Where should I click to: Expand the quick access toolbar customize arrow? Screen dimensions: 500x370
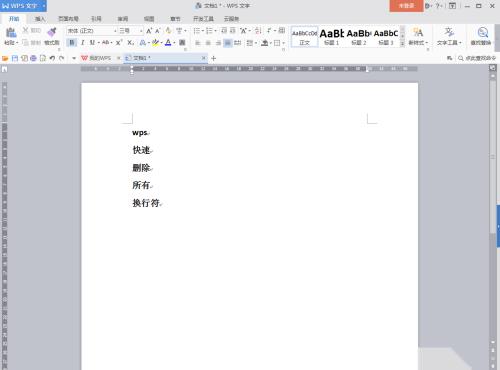coord(74,58)
